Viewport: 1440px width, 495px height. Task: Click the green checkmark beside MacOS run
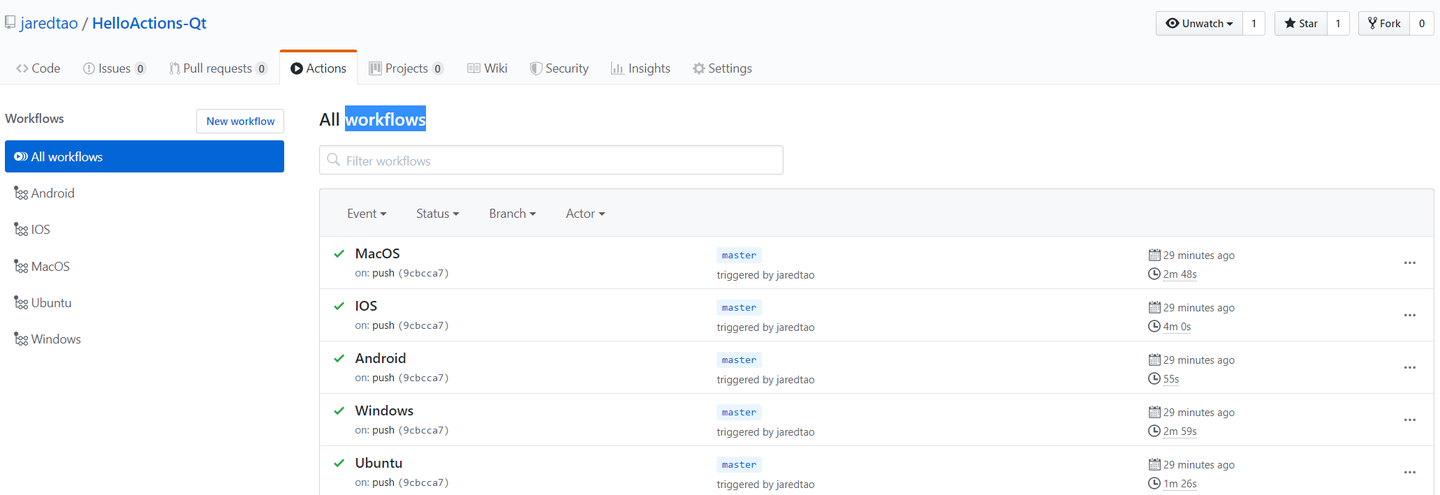tap(339, 254)
